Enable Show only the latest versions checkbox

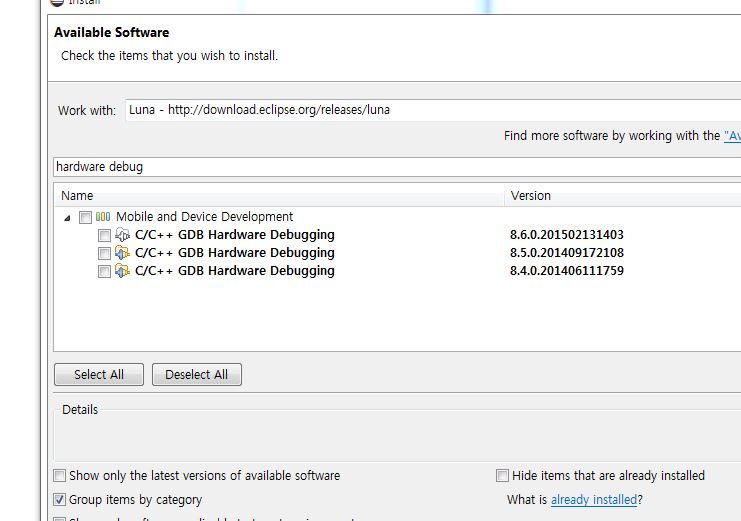pyautogui.click(x=60, y=475)
